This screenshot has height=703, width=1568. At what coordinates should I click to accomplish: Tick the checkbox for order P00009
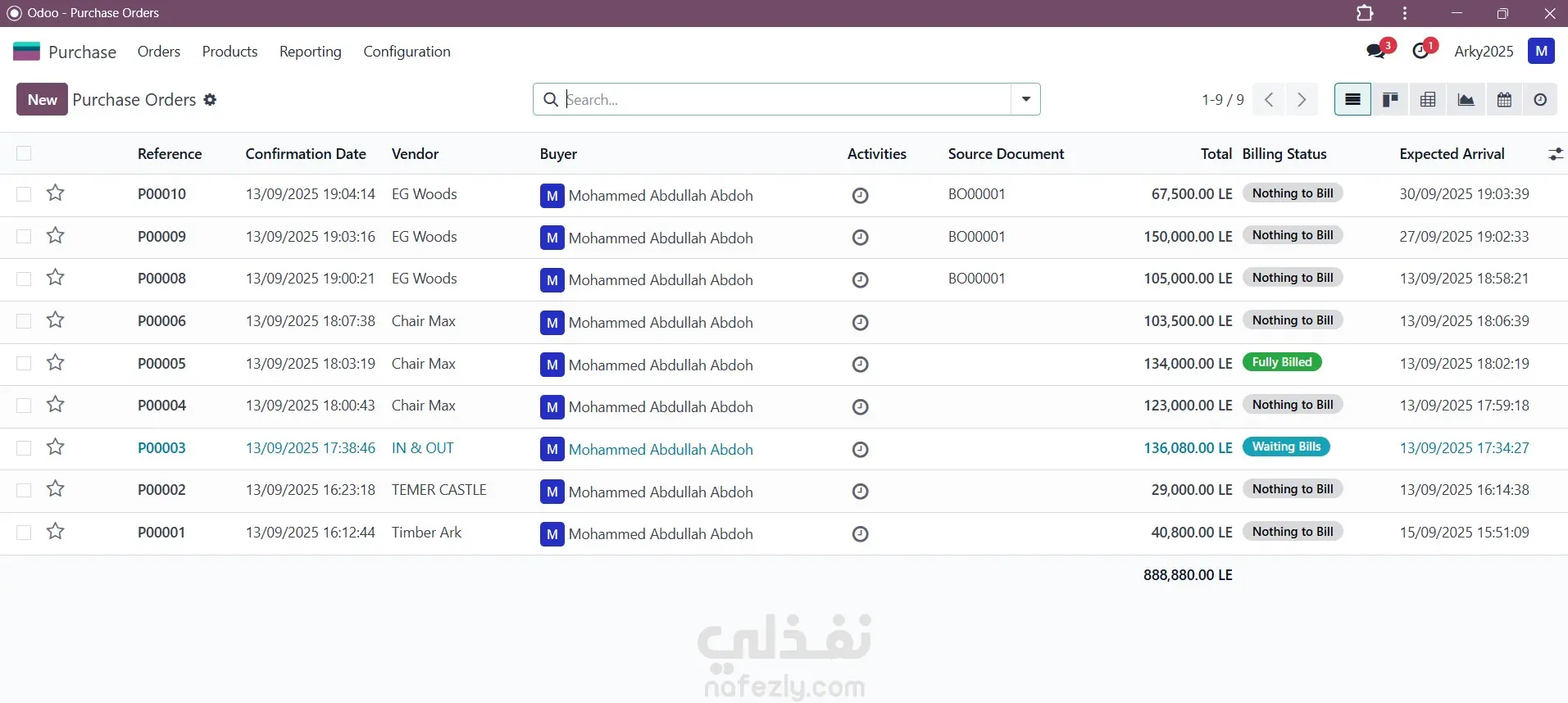[24, 237]
